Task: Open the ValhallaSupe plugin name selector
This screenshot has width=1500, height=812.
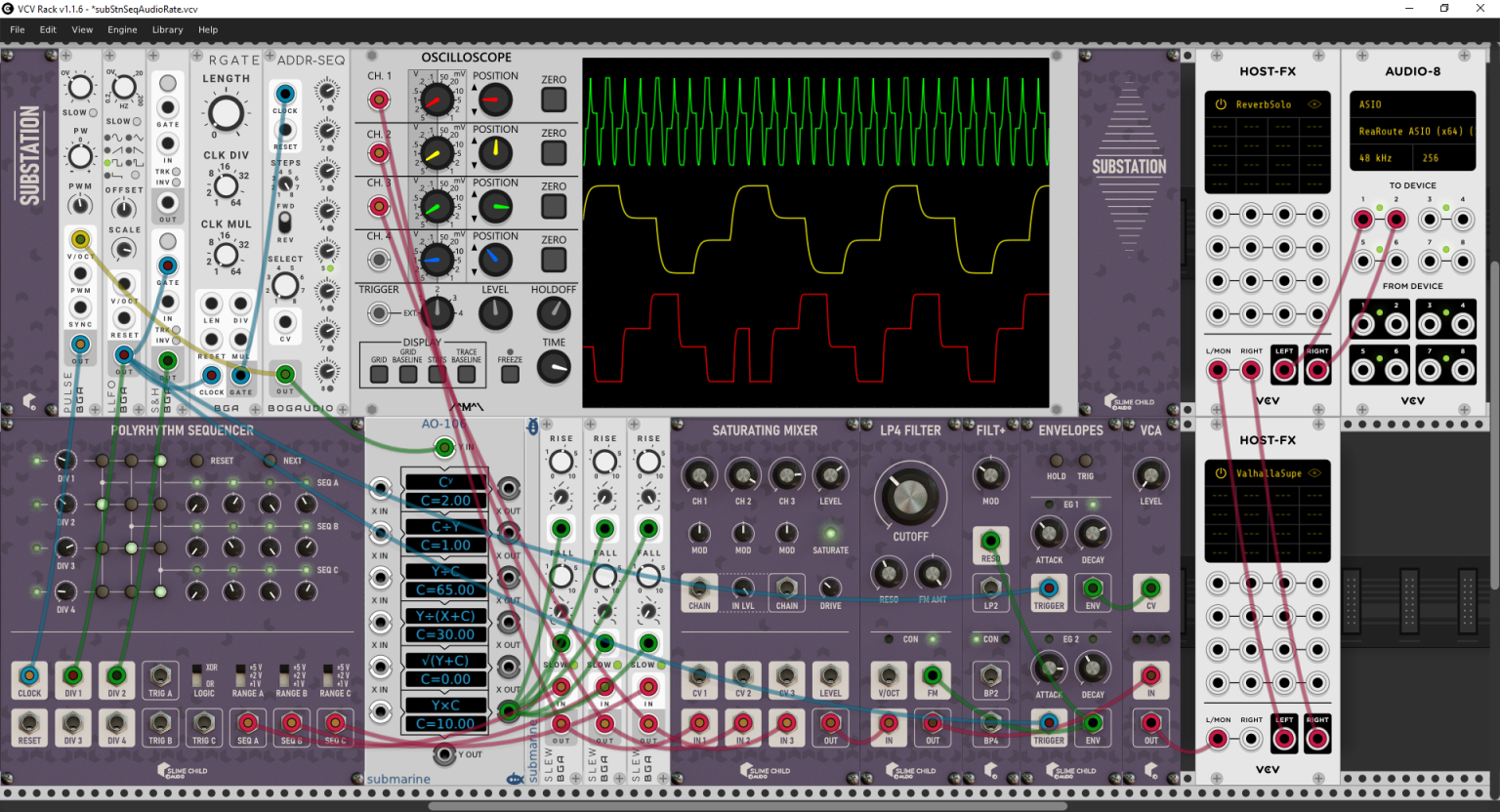Action: pyautogui.click(x=1269, y=473)
